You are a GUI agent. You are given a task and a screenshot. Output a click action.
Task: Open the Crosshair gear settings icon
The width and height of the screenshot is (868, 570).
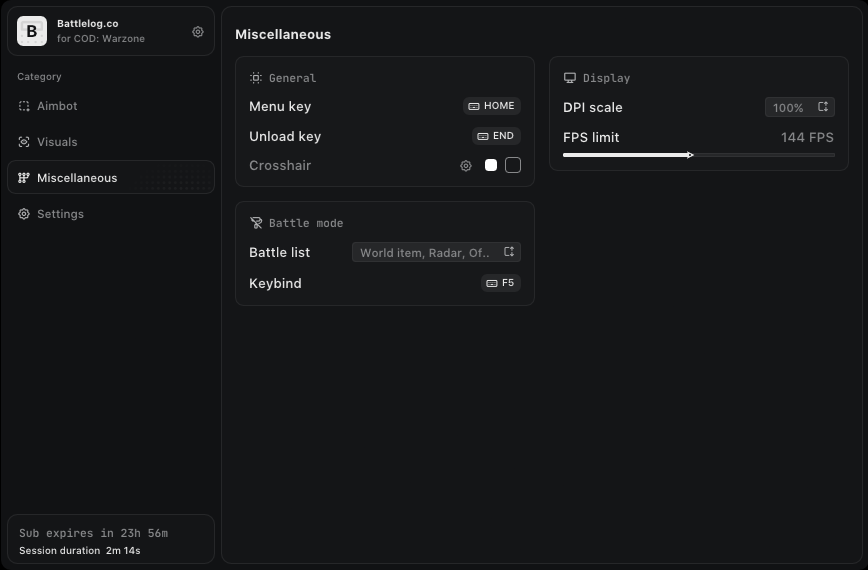466,165
